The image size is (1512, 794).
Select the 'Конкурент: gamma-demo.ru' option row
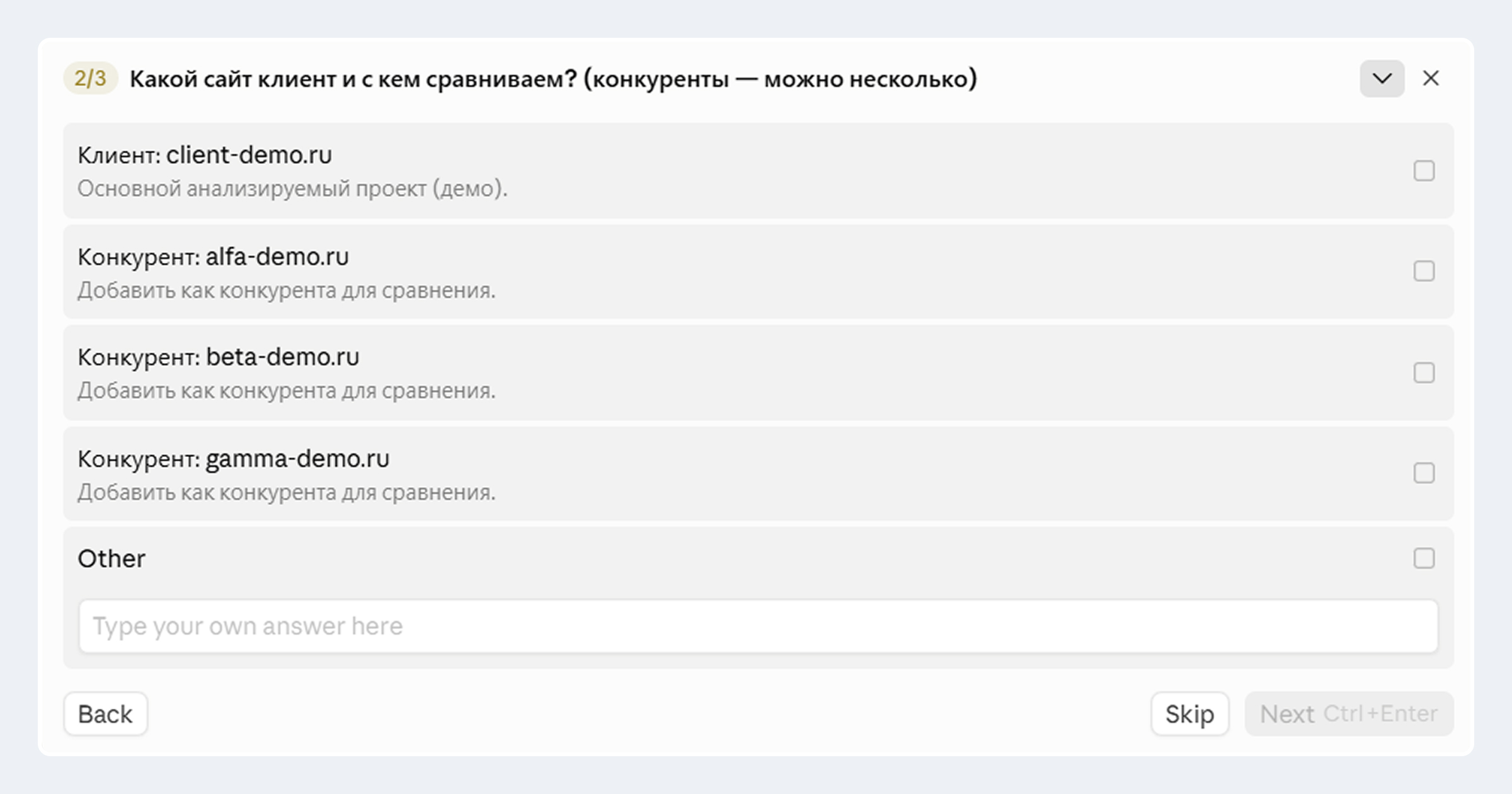pyautogui.click(x=759, y=473)
